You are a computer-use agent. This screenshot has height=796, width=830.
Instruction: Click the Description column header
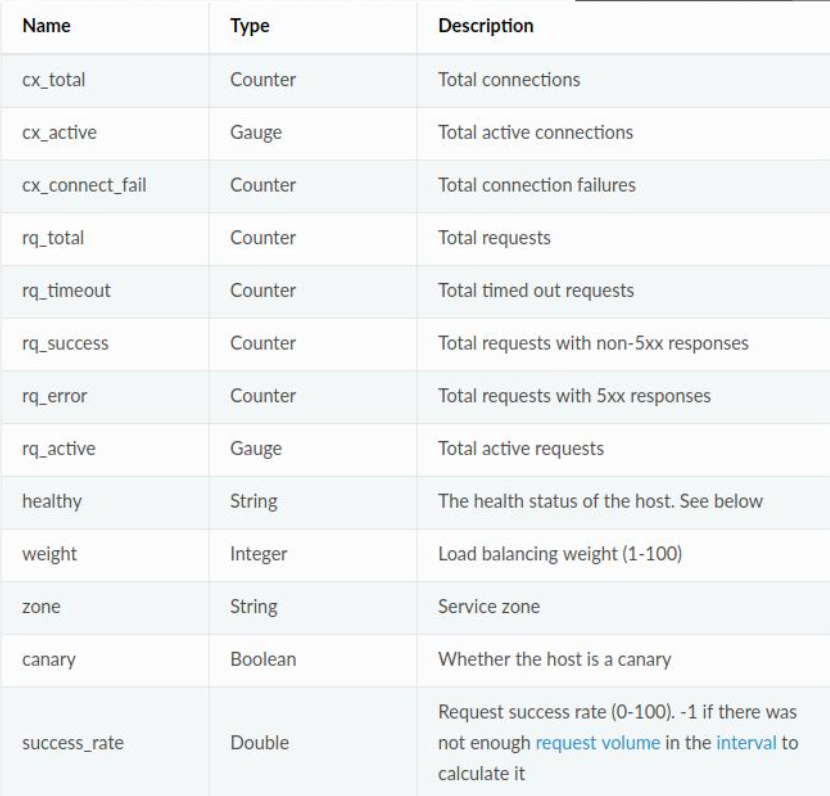coord(486,26)
